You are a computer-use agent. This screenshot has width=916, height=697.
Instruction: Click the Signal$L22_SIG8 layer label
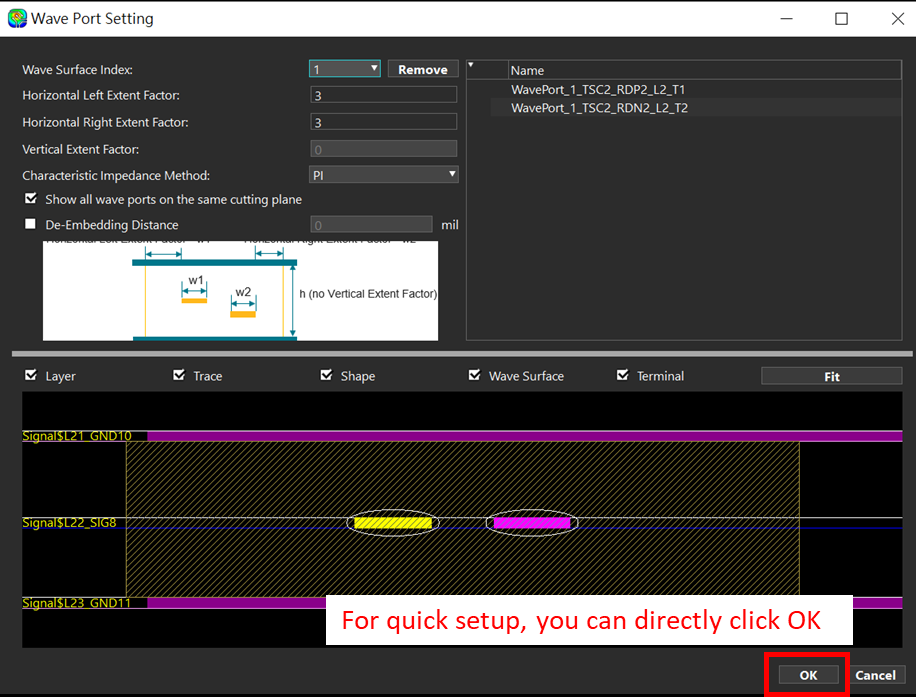pyautogui.click(x=69, y=522)
